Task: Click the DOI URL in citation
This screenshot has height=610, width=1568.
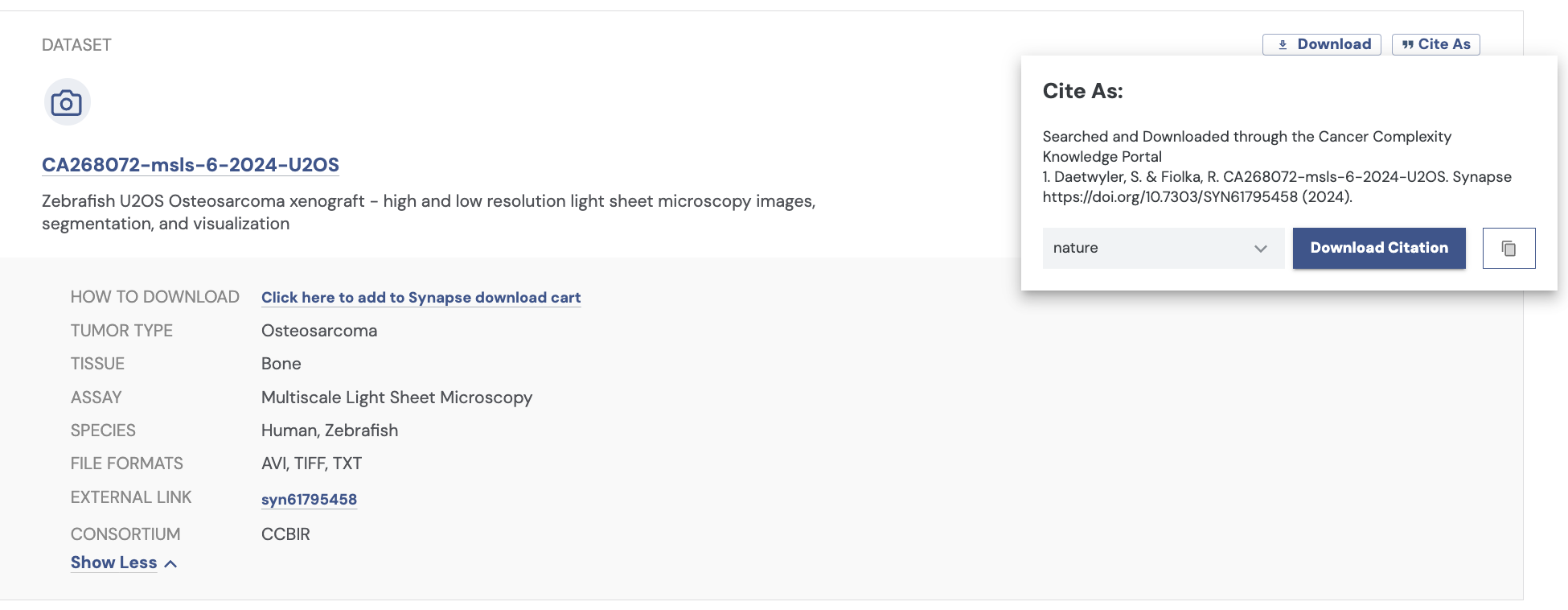Action: click(1170, 197)
